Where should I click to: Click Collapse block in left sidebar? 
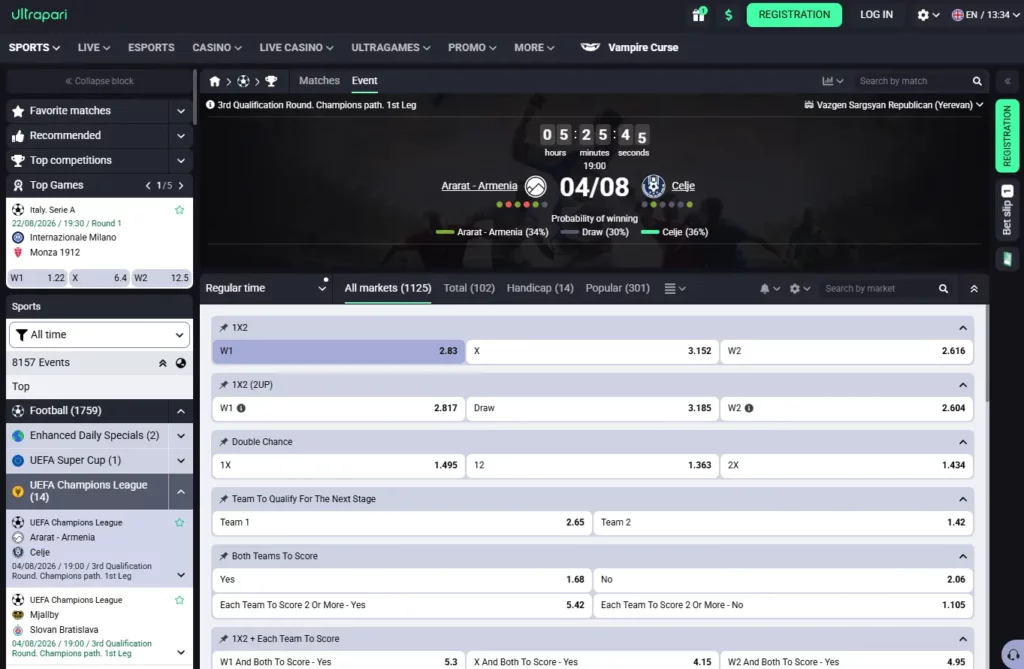click(x=99, y=81)
